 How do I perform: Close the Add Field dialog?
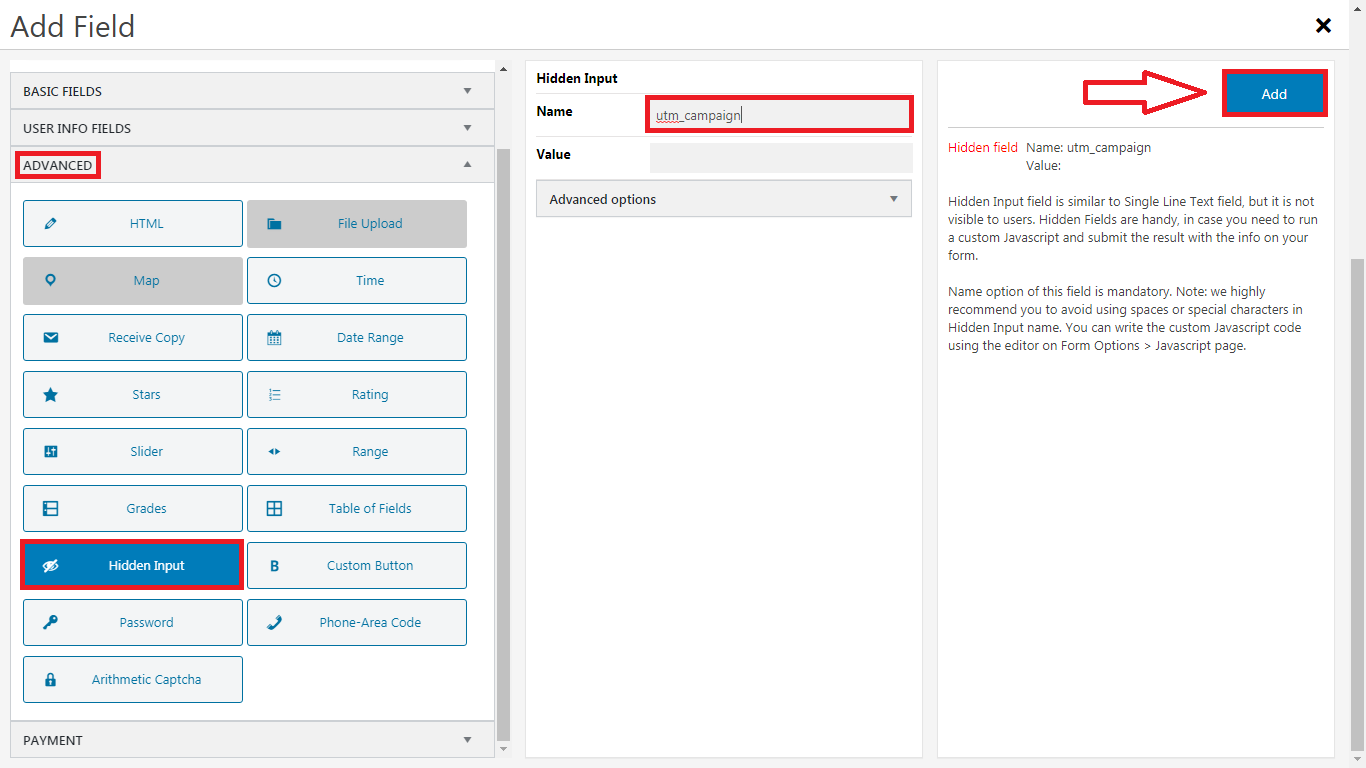tap(1323, 26)
